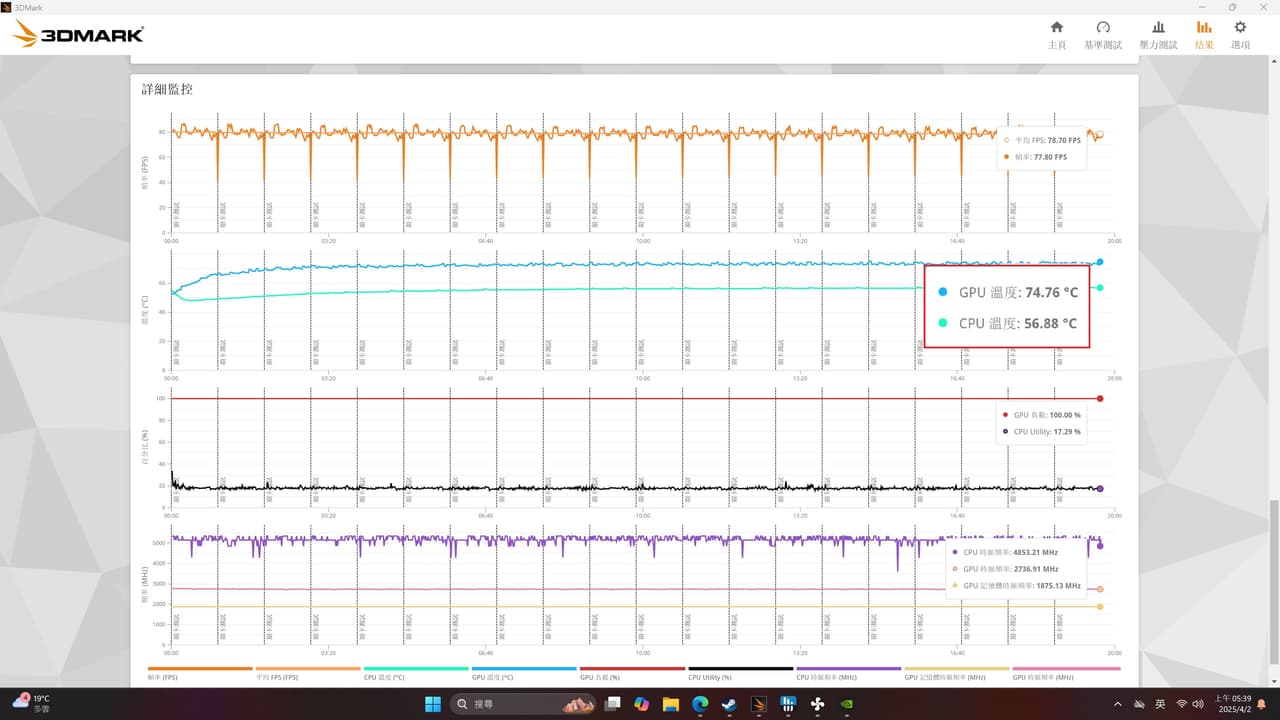Expand the system tray hidden icons chevron

pyautogui.click(x=1117, y=704)
